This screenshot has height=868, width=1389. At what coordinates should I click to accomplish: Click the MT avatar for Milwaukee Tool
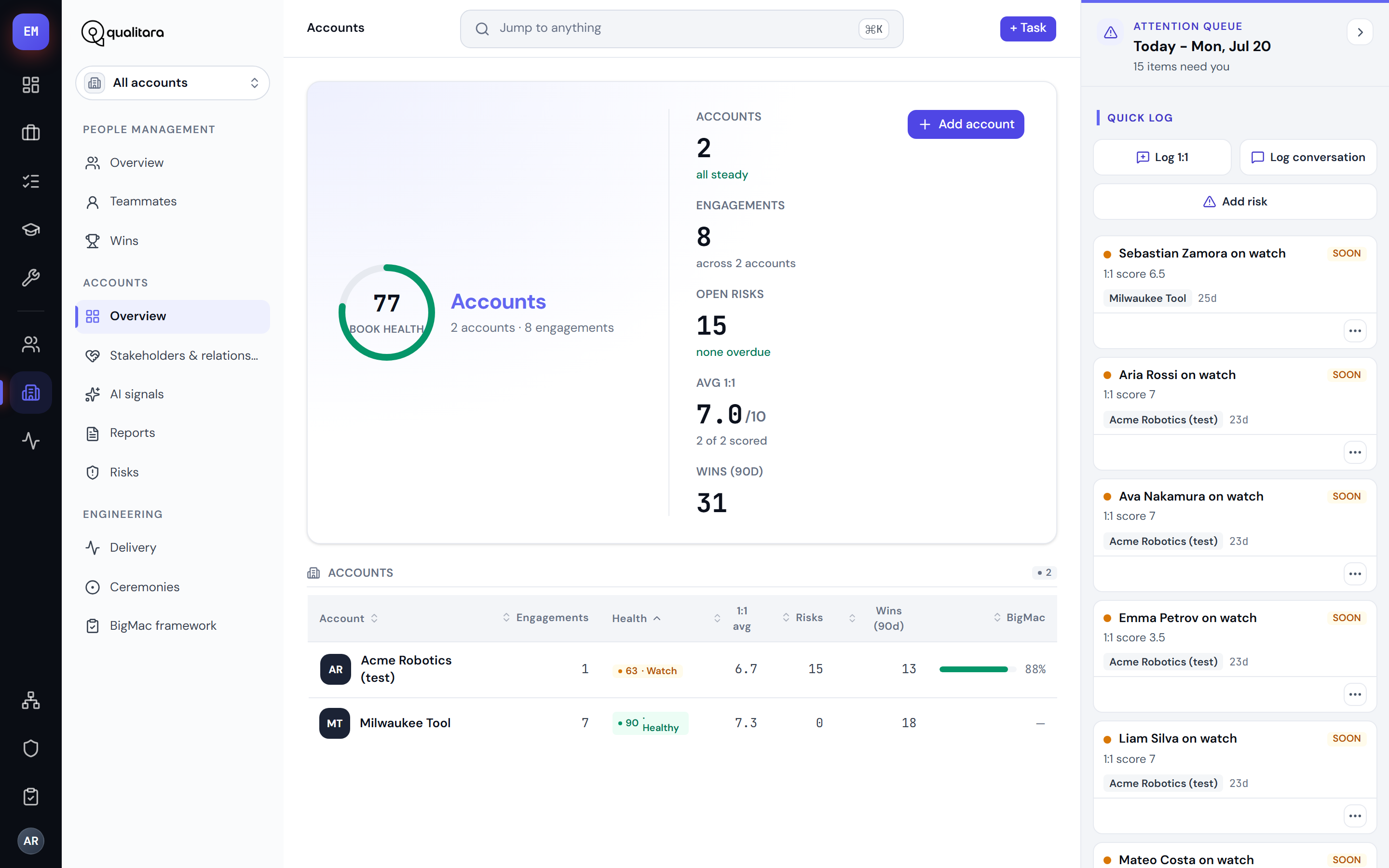click(335, 723)
